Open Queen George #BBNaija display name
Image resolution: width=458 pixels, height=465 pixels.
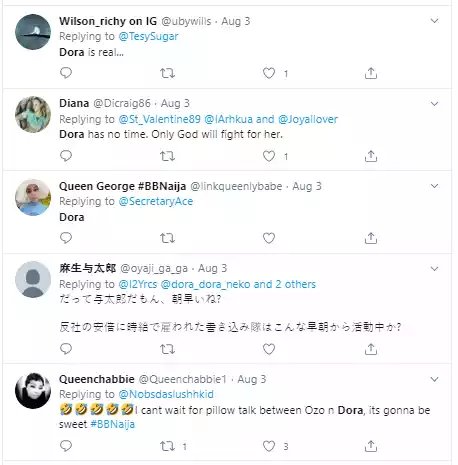pos(122,186)
